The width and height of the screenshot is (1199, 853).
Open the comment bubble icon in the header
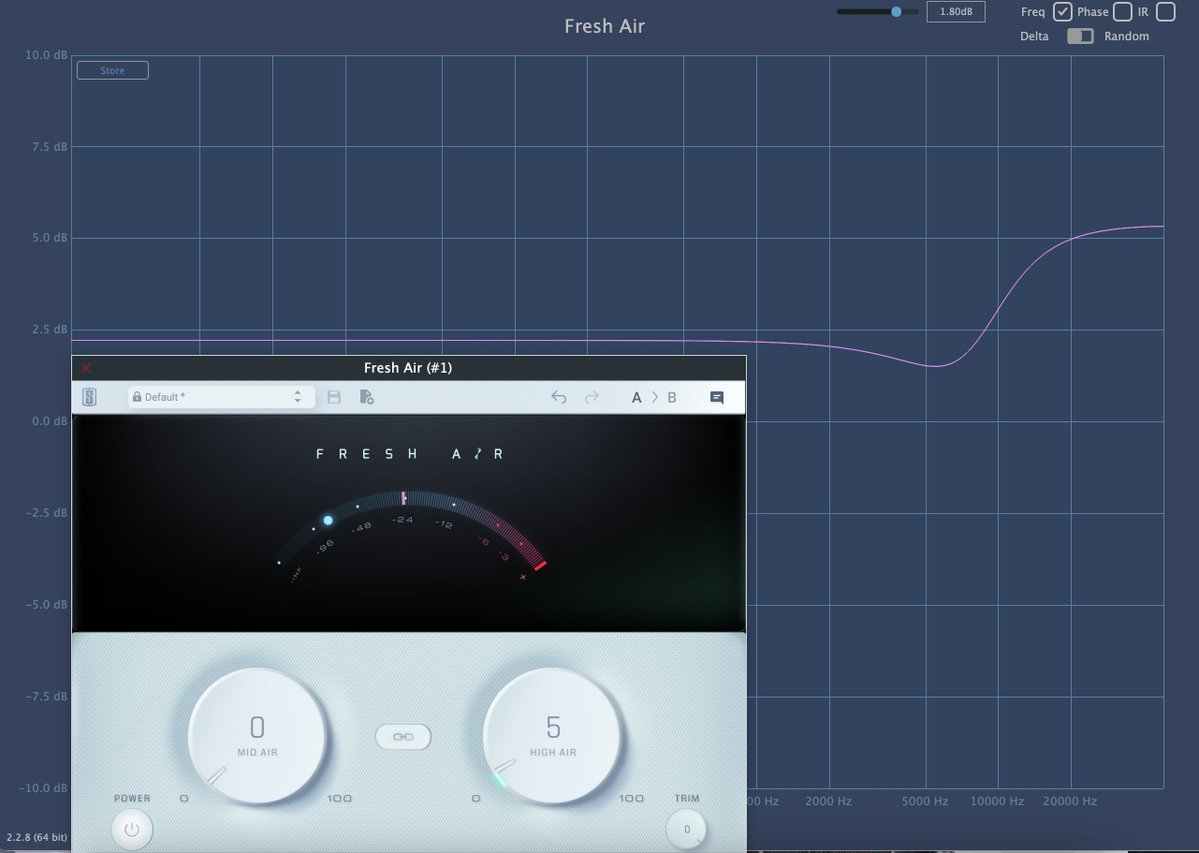pyautogui.click(x=716, y=396)
